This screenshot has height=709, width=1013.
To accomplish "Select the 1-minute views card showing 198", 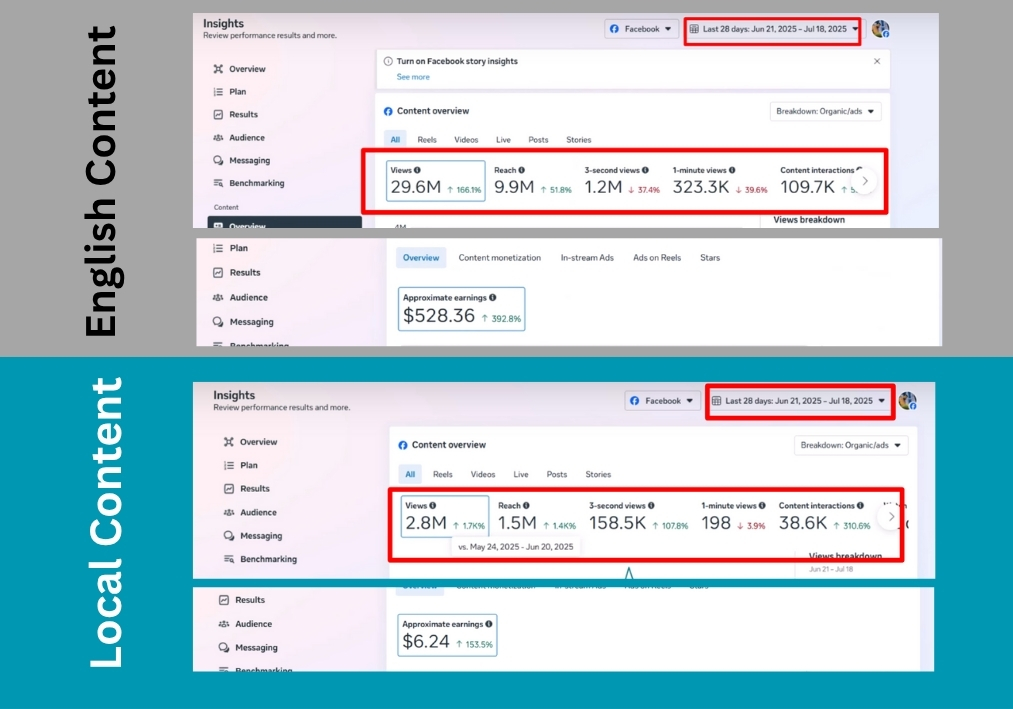I will [733, 516].
